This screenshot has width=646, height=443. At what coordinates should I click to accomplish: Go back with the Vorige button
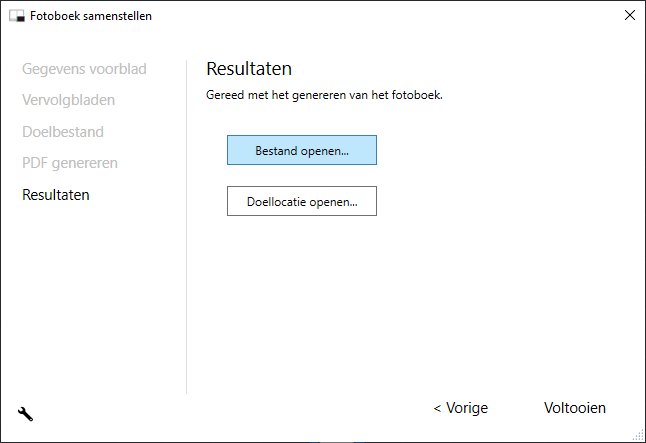point(460,408)
